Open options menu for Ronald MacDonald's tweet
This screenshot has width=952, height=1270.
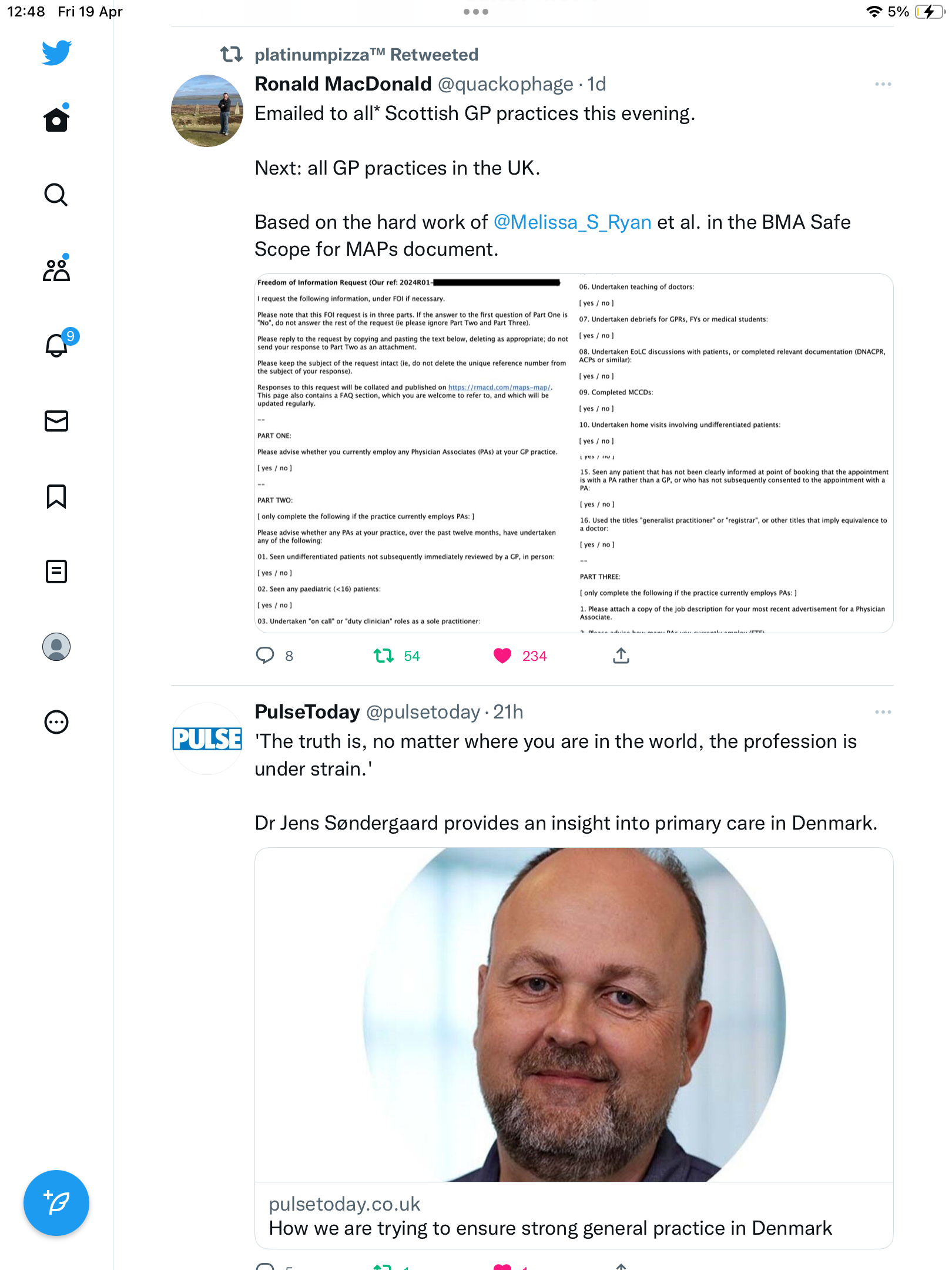click(883, 84)
